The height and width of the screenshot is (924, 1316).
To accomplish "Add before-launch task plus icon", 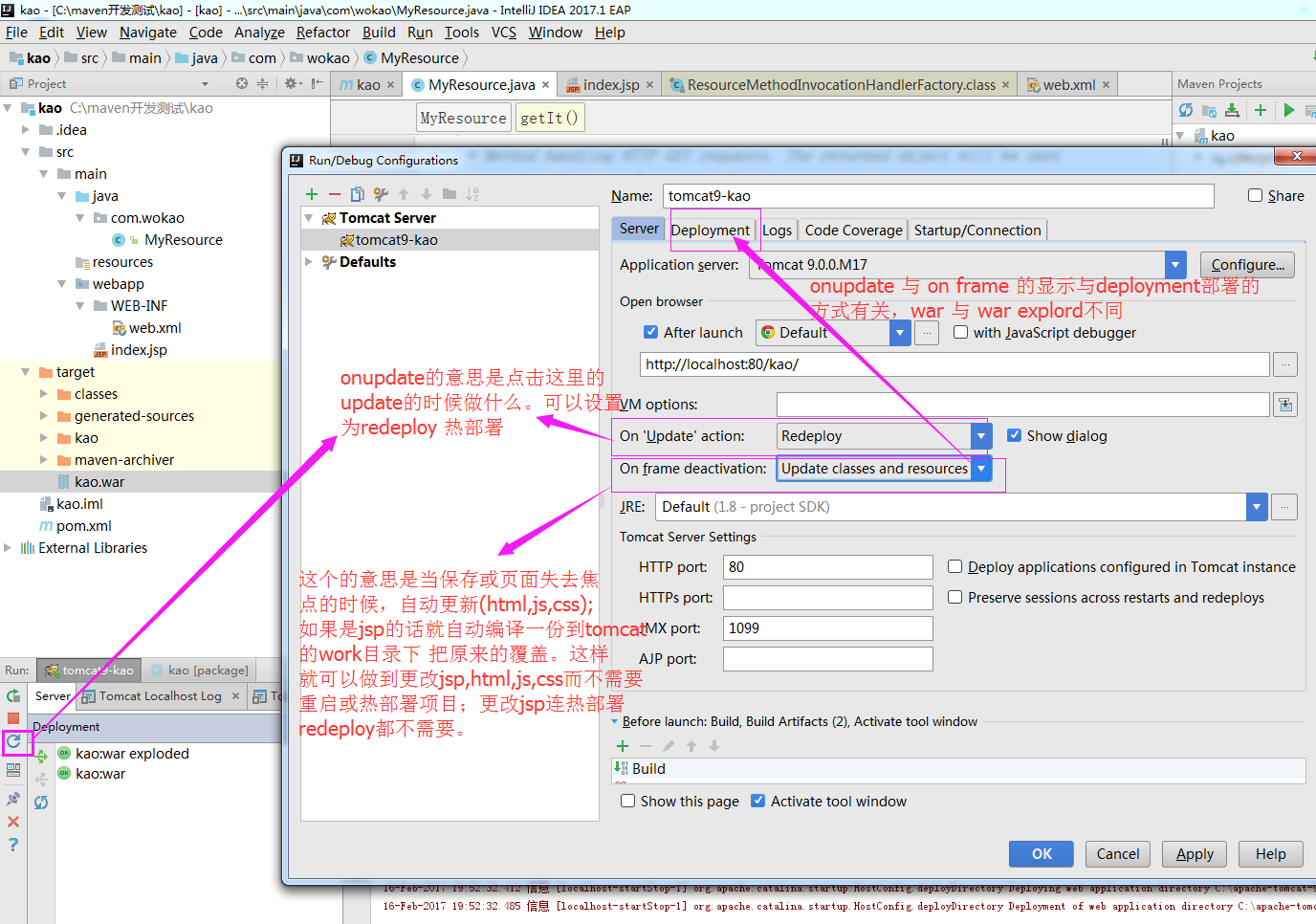I will click(x=623, y=746).
